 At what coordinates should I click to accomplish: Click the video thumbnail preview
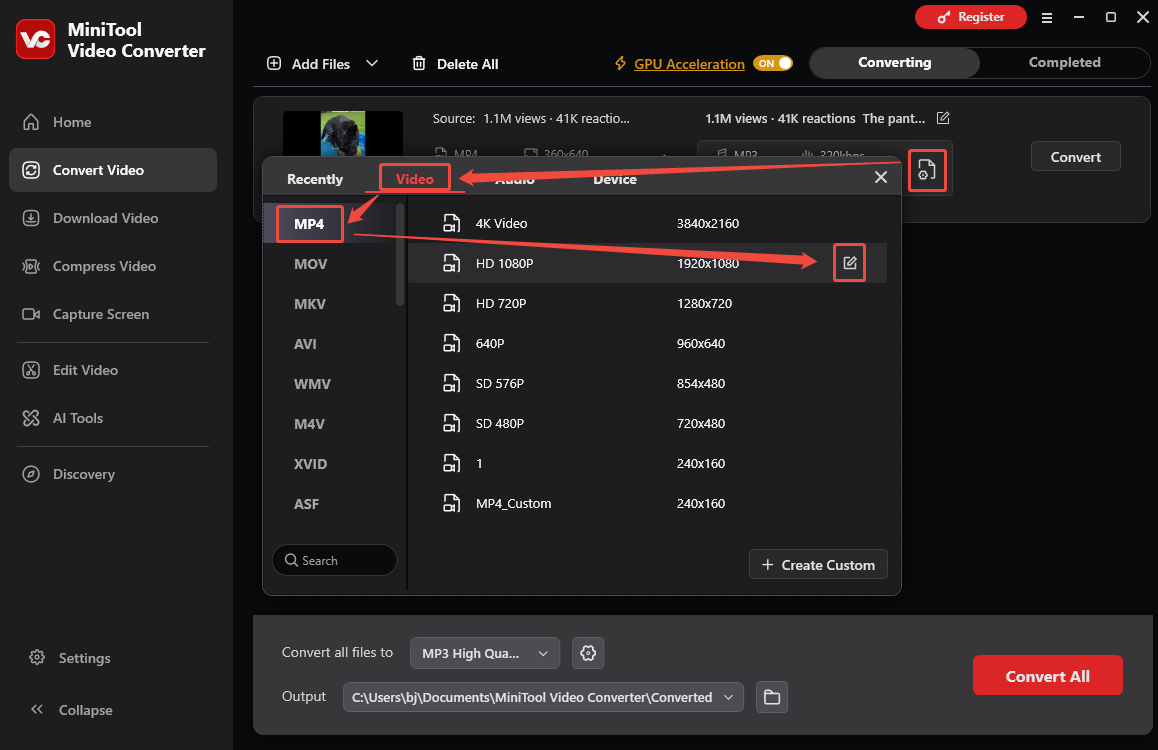[343, 134]
